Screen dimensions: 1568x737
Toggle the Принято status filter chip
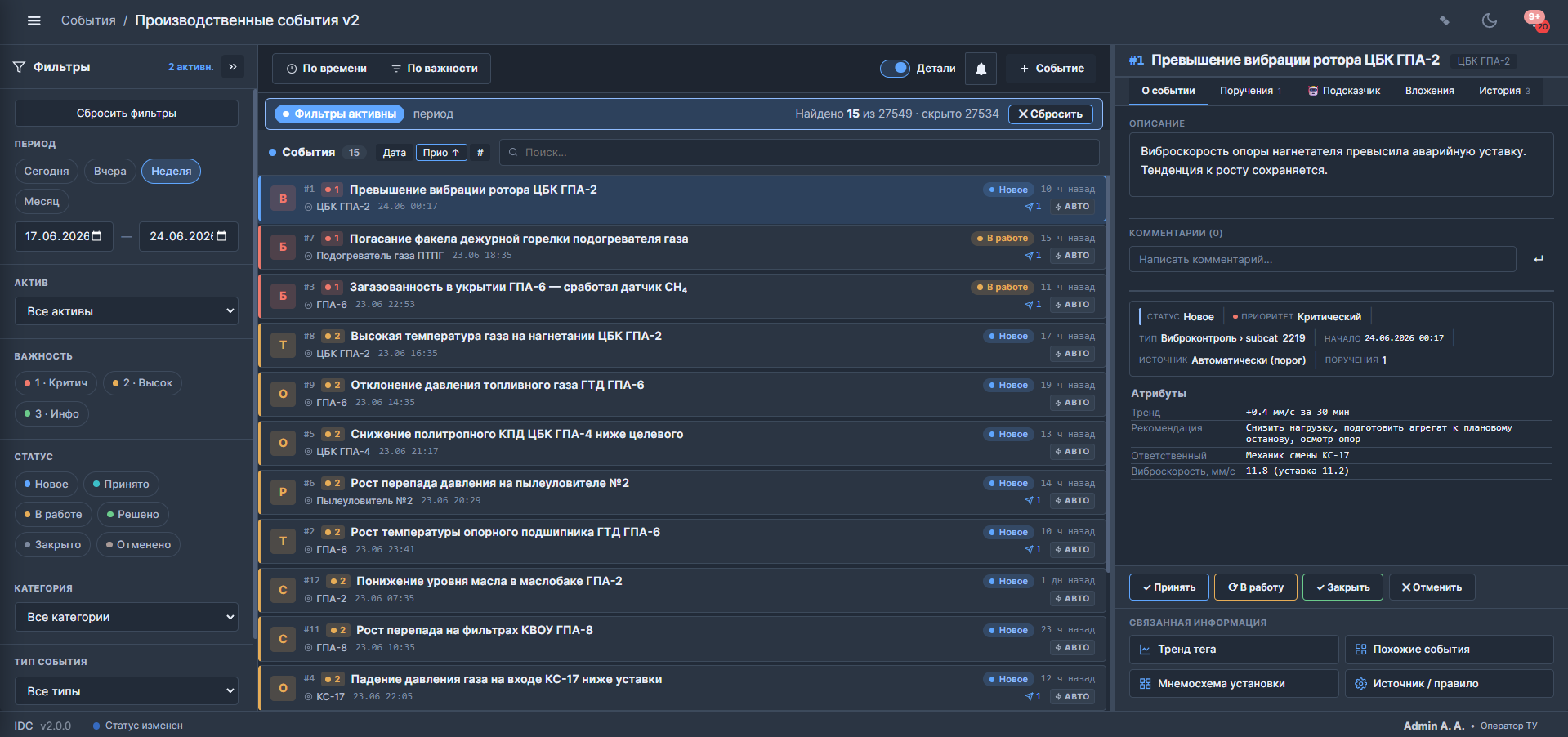tap(121, 485)
